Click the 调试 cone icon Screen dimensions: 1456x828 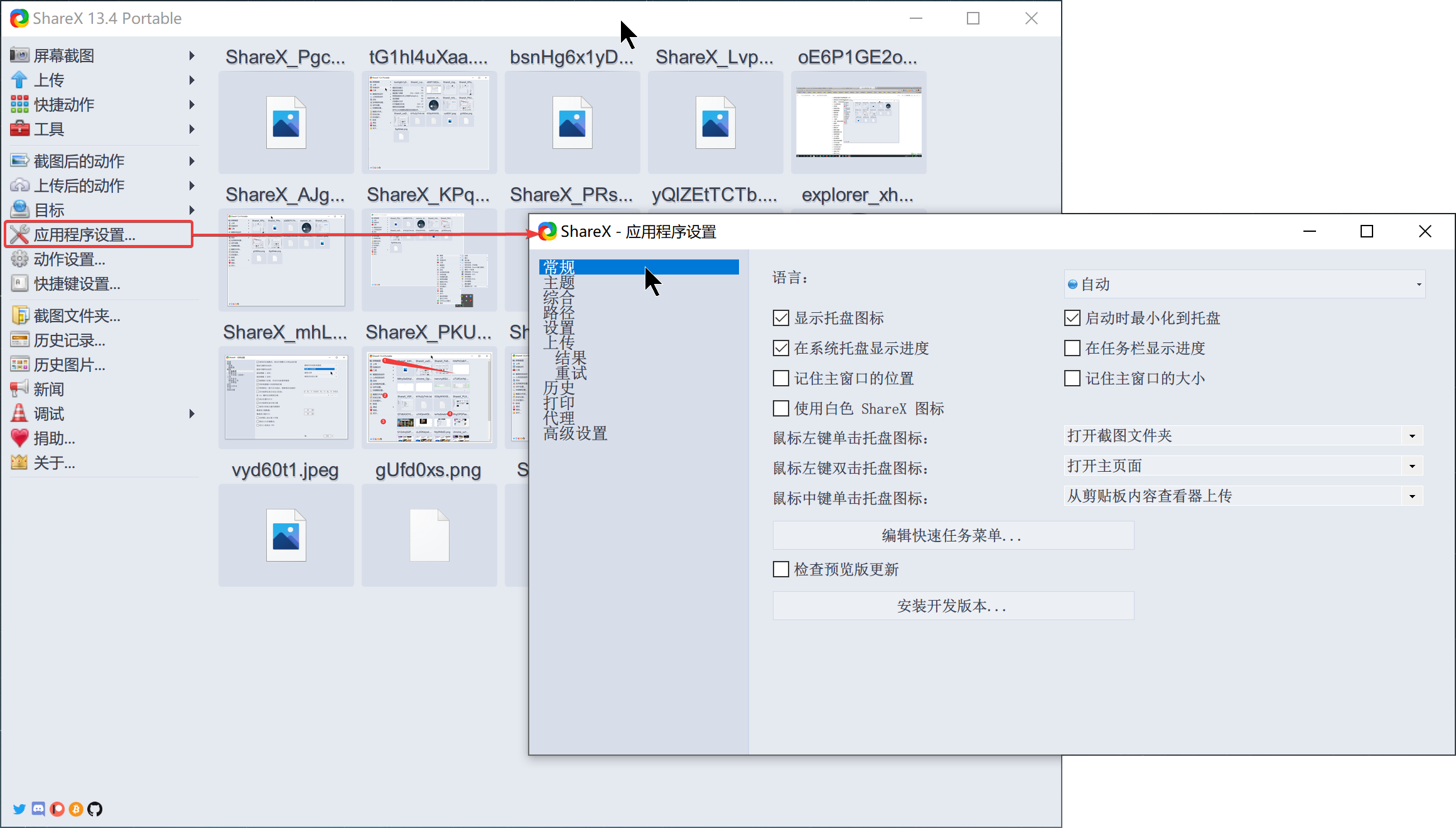pyautogui.click(x=19, y=413)
